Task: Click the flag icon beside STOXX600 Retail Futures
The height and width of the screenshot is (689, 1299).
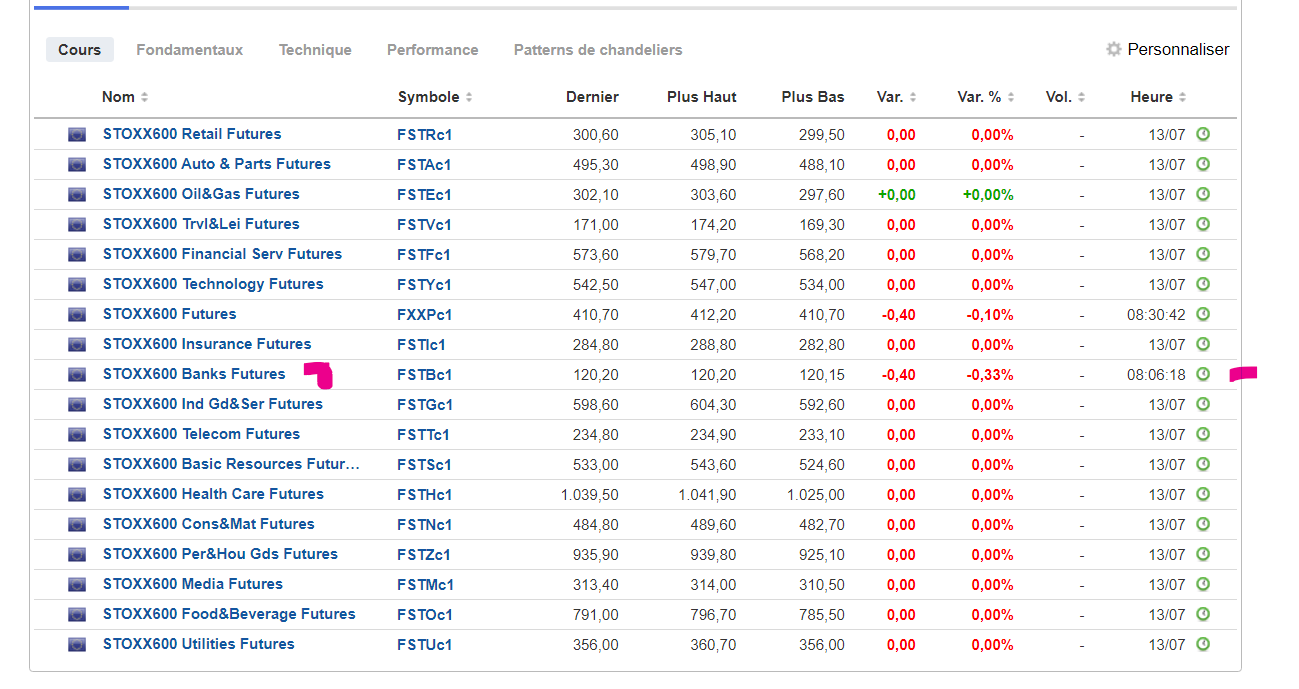Action: (77, 134)
